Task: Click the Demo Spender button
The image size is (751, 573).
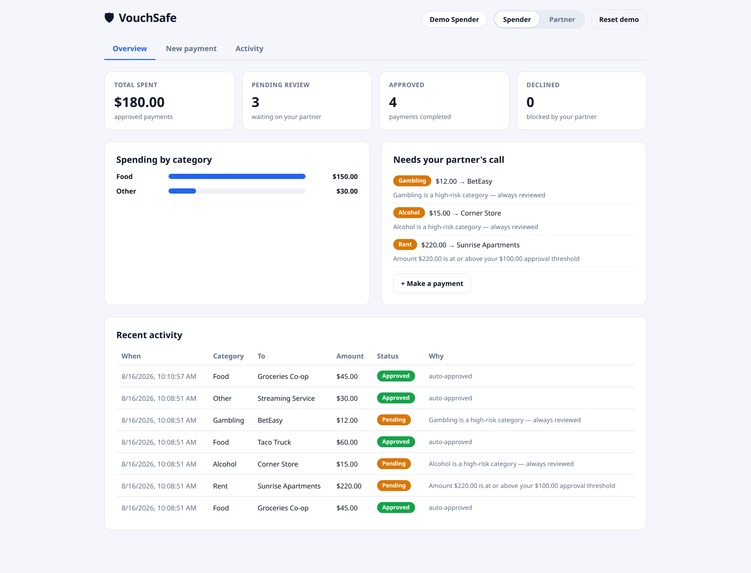Action: coord(454,20)
